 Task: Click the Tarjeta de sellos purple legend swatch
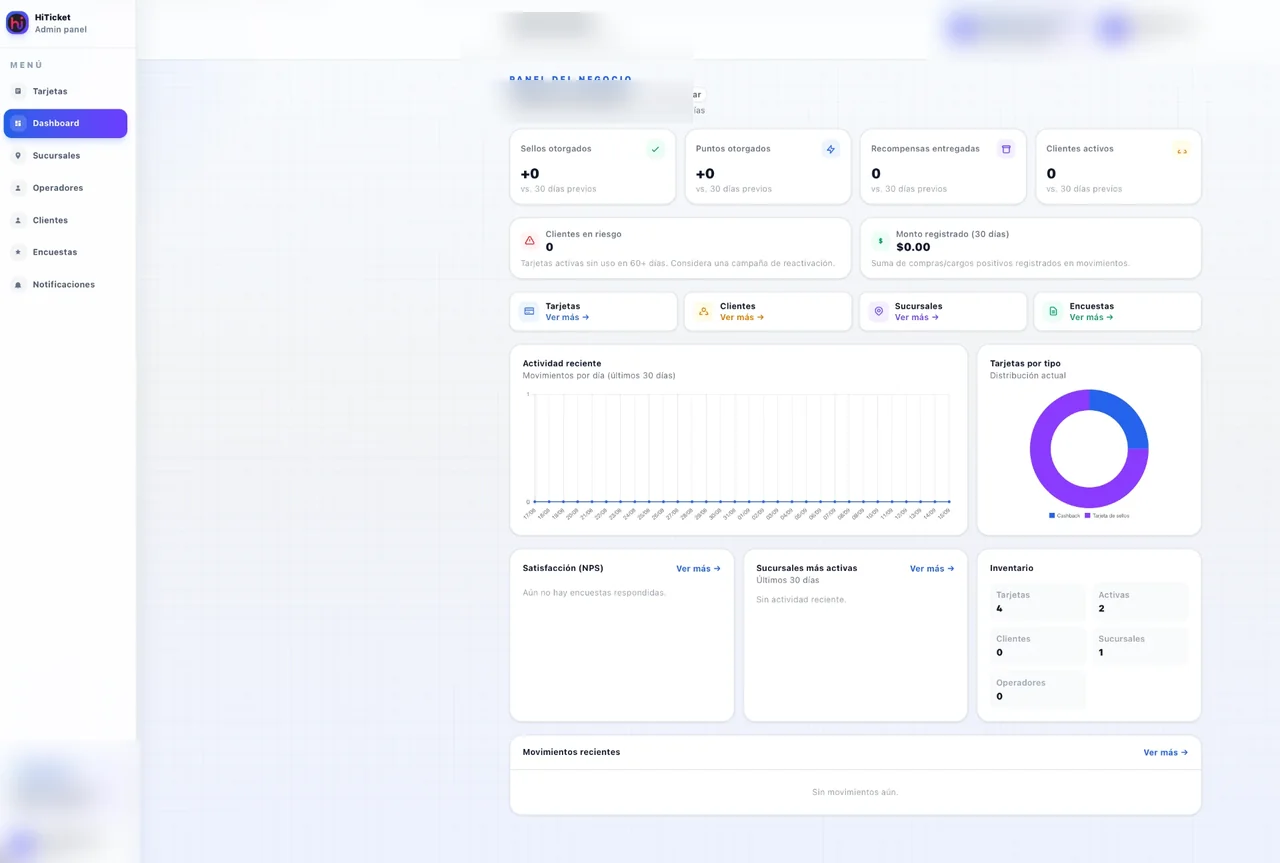(1087, 515)
